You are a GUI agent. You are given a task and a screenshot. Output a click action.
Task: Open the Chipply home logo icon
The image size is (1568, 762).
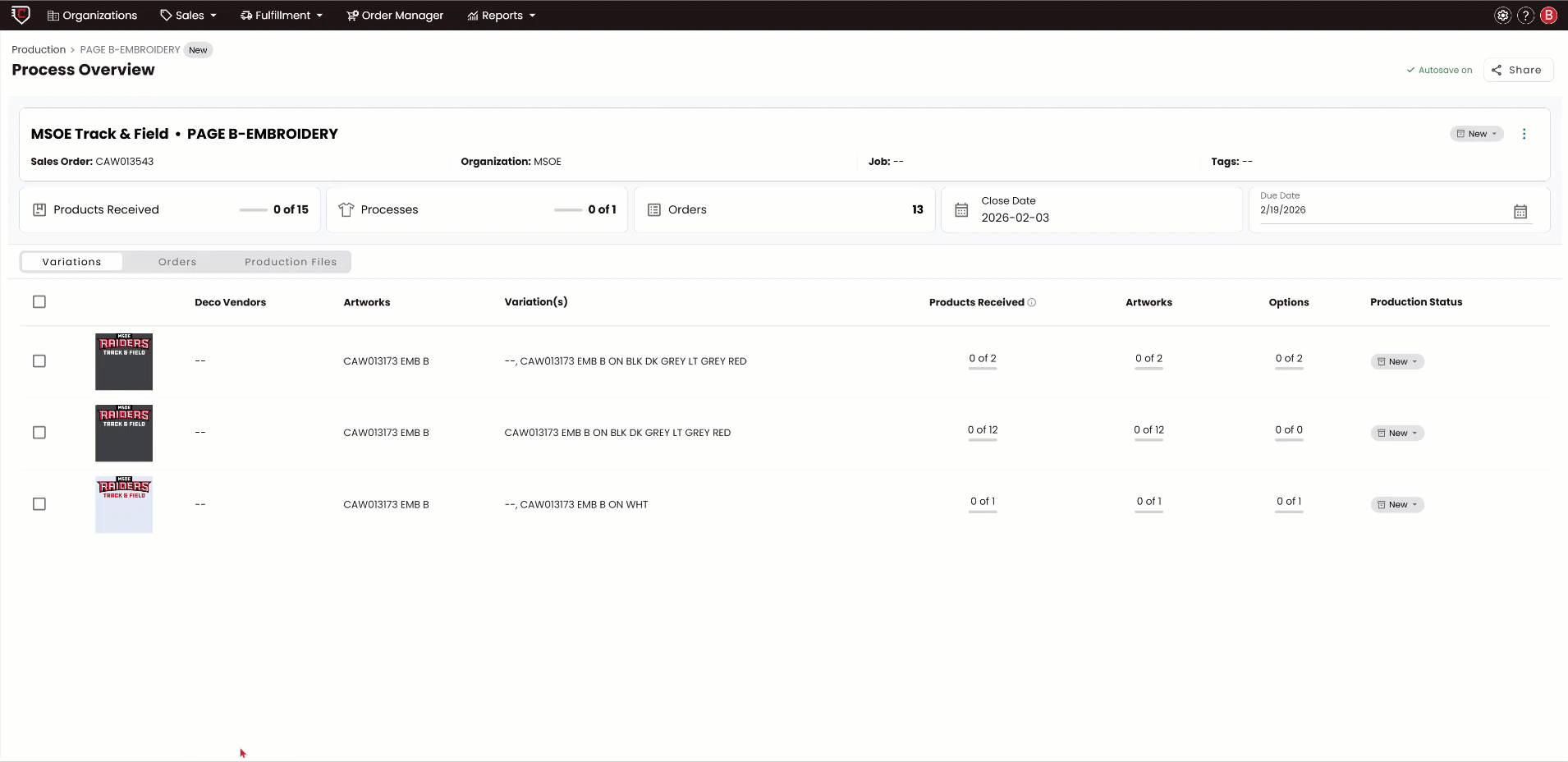(21, 15)
